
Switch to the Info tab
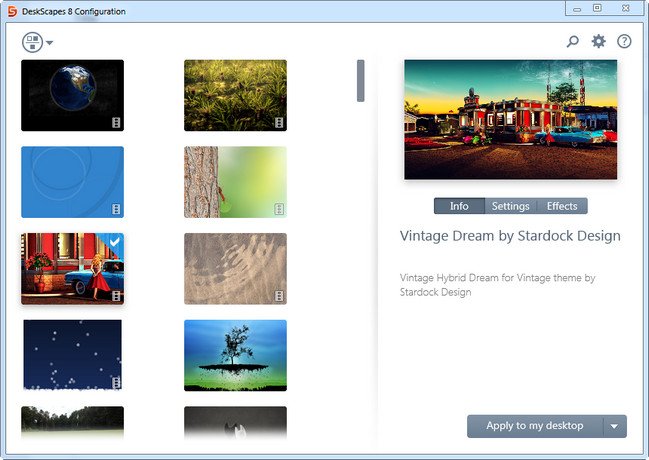tap(459, 206)
